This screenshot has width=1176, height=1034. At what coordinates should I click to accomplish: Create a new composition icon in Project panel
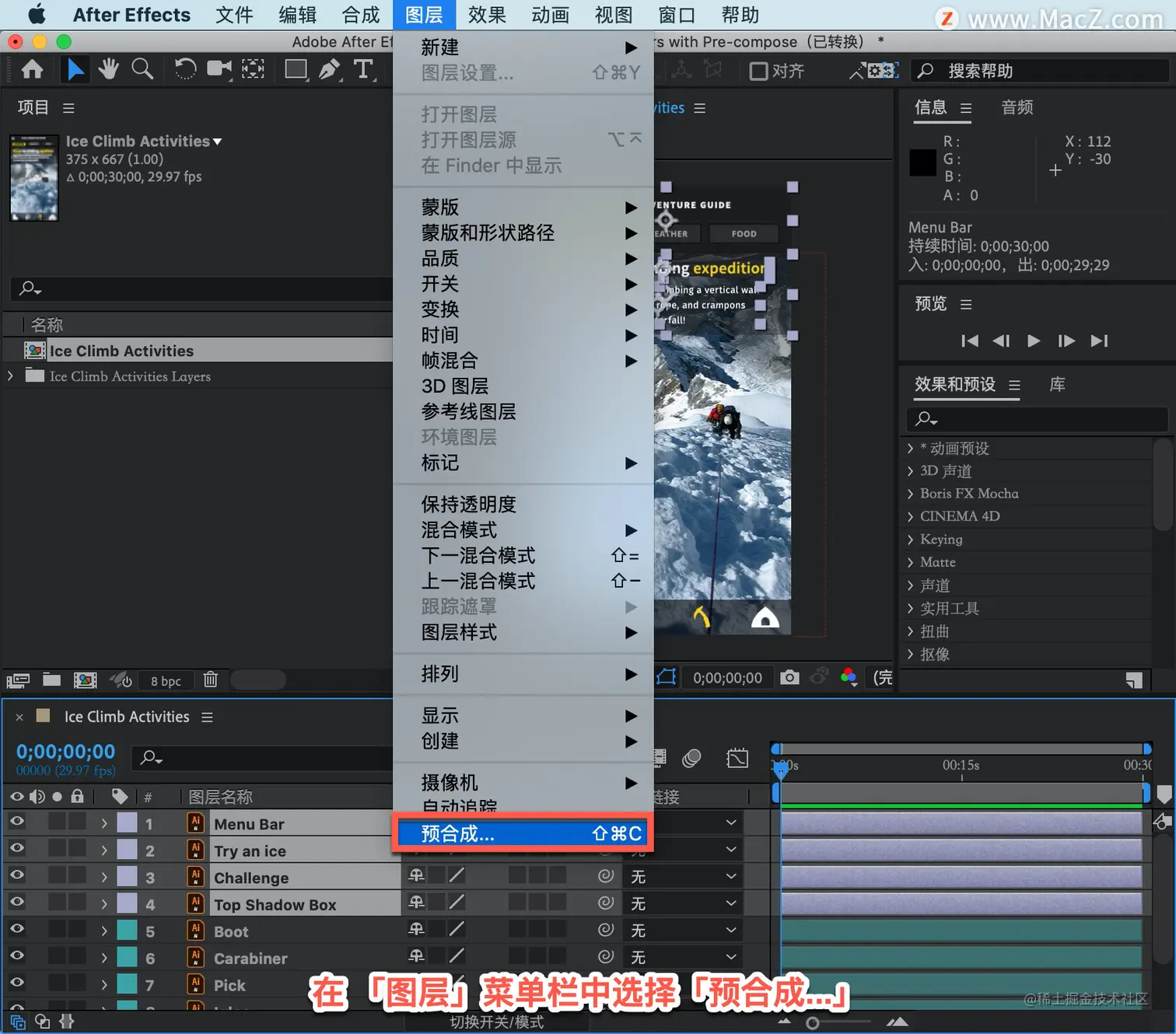(85, 680)
